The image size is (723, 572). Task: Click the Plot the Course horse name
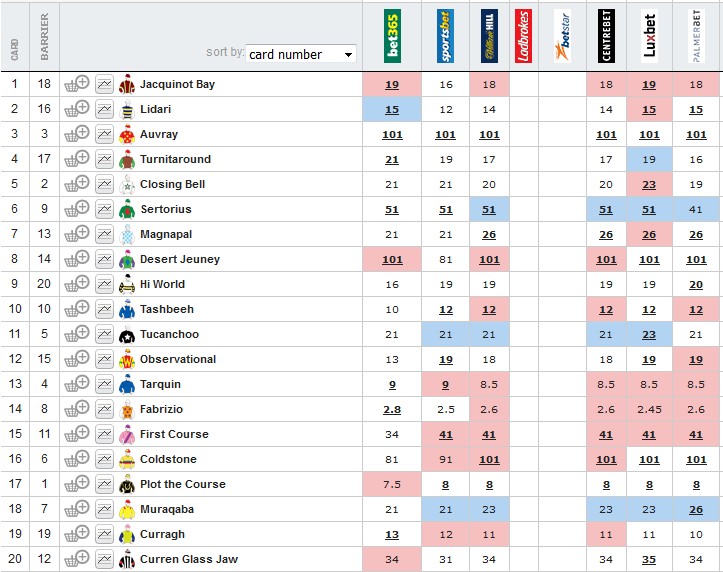click(182, 485)
